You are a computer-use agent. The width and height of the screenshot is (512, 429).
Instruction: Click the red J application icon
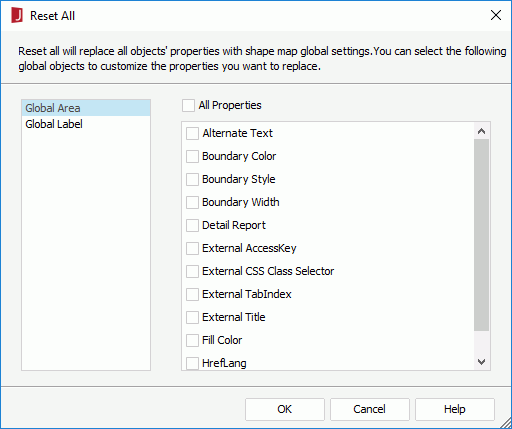(17, 15)
